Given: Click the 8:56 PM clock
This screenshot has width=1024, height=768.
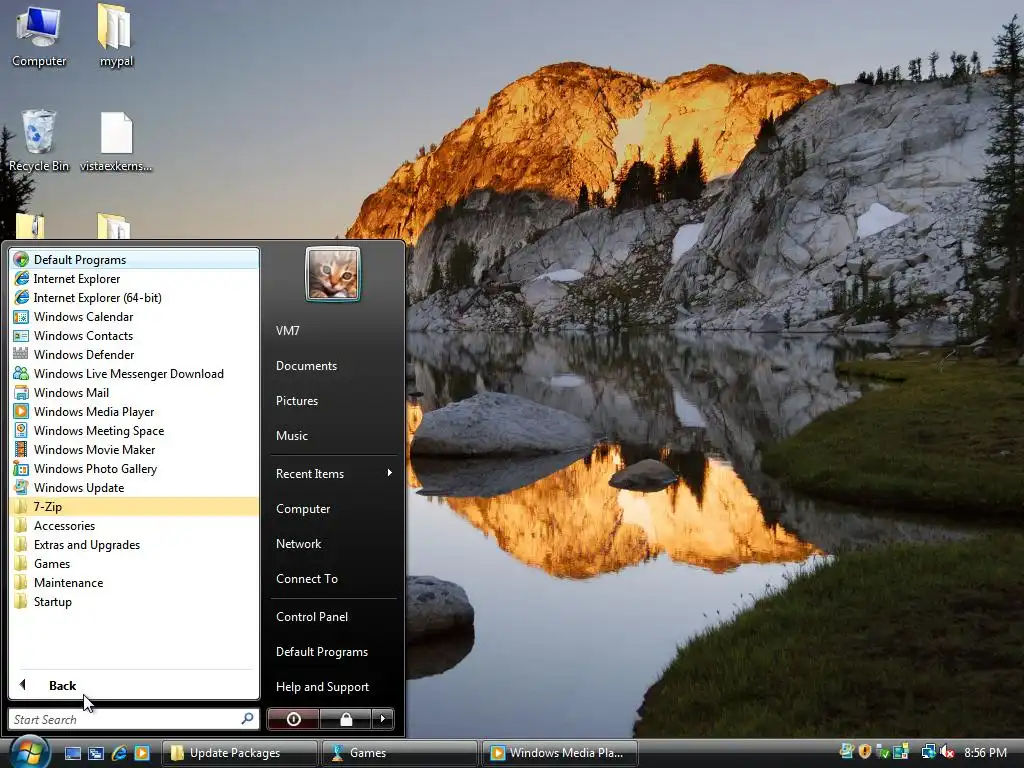Looking at the screenshot, I should point(985,752).
